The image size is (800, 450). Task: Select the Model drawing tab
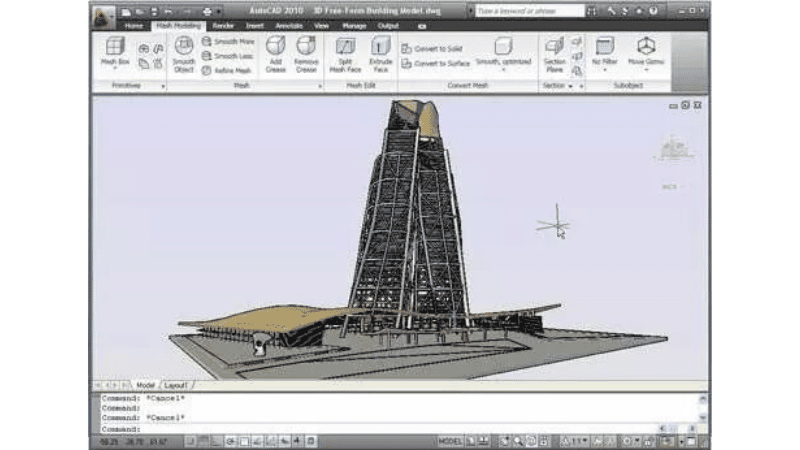point(145,385)
